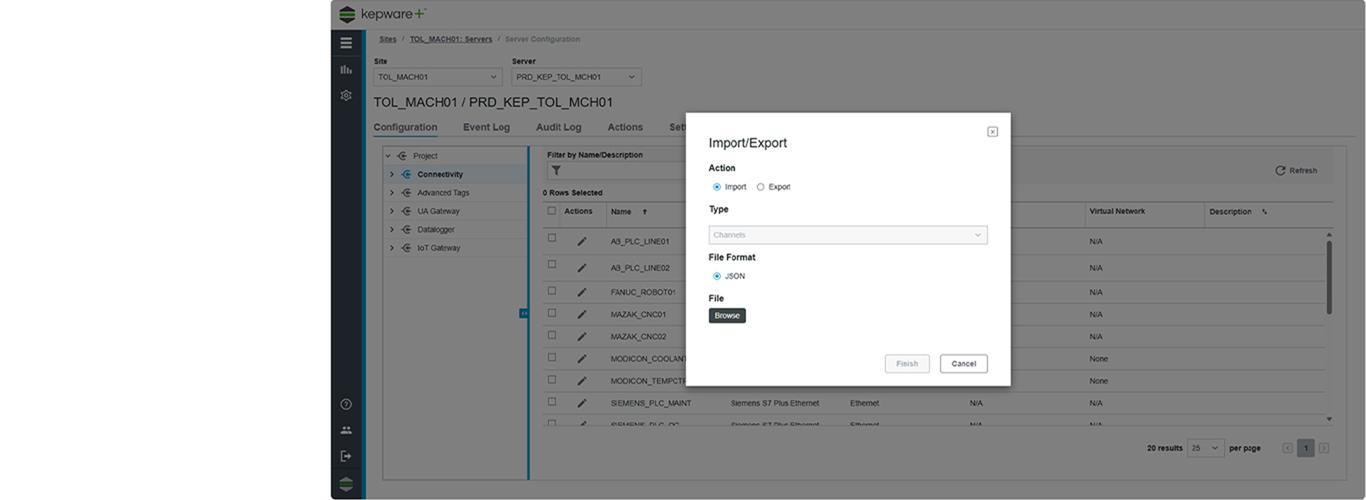Click the filter funnel icon
Image resolution: width=1366 pixels, height=500 pixels.
click(x=556, y=171)
